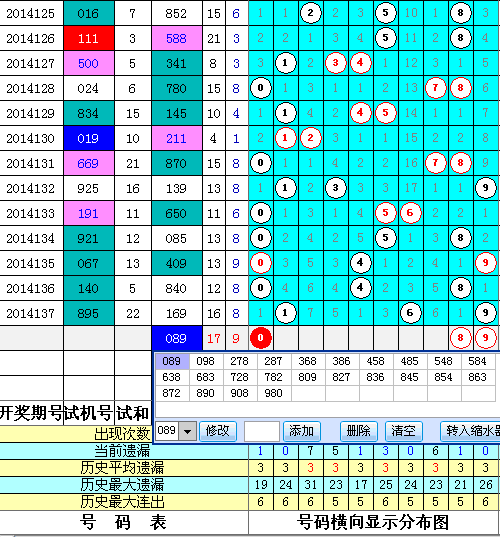This screenshot has height=537, width=500.
Task: Click the blue 019 cell for period 2014130
Action: coord(89,138)
